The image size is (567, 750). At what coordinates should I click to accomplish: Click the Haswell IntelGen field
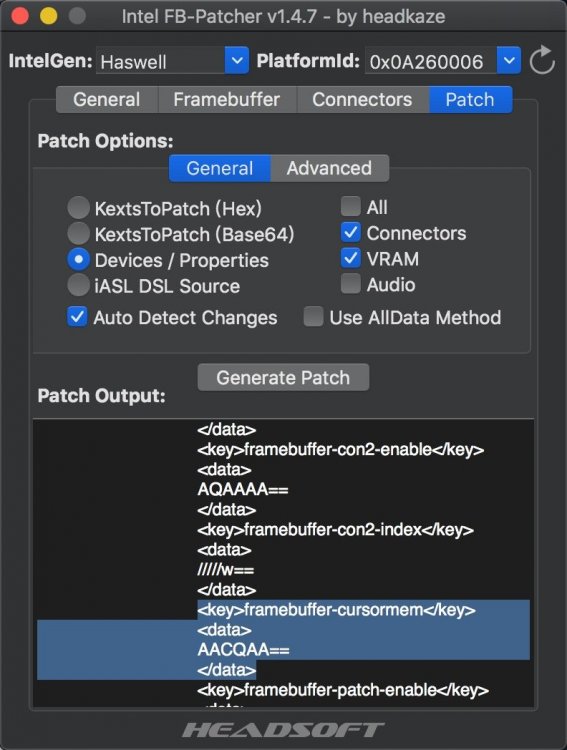(x=161, y=61)
